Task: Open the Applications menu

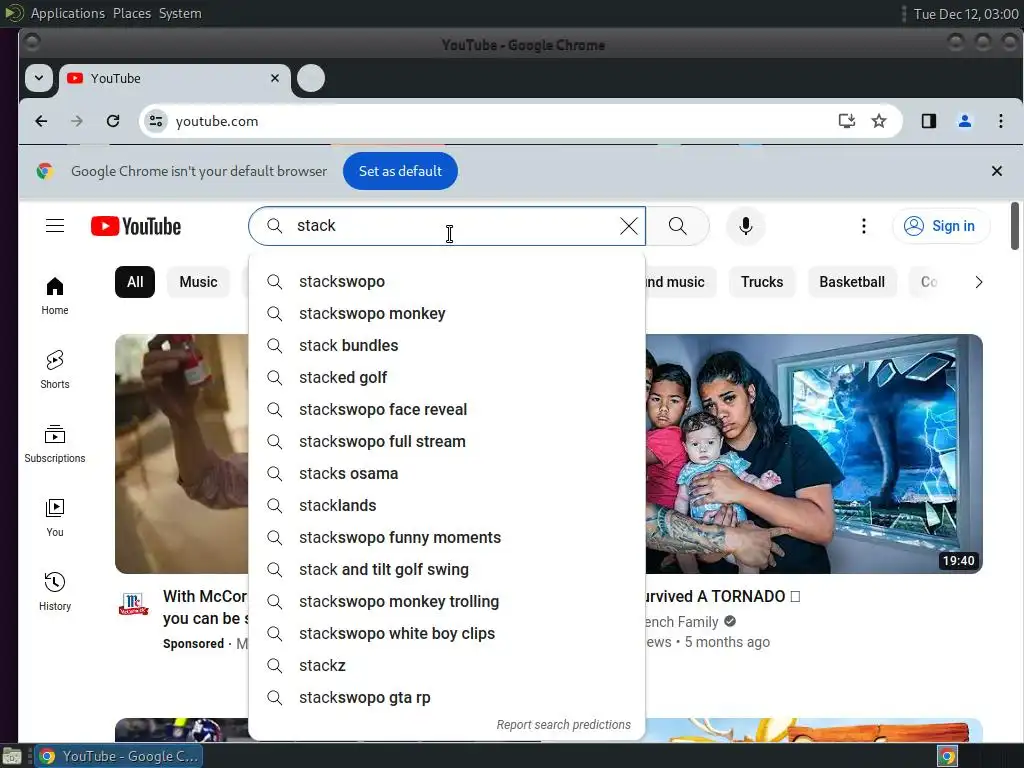Action: [x=68, y=13]
